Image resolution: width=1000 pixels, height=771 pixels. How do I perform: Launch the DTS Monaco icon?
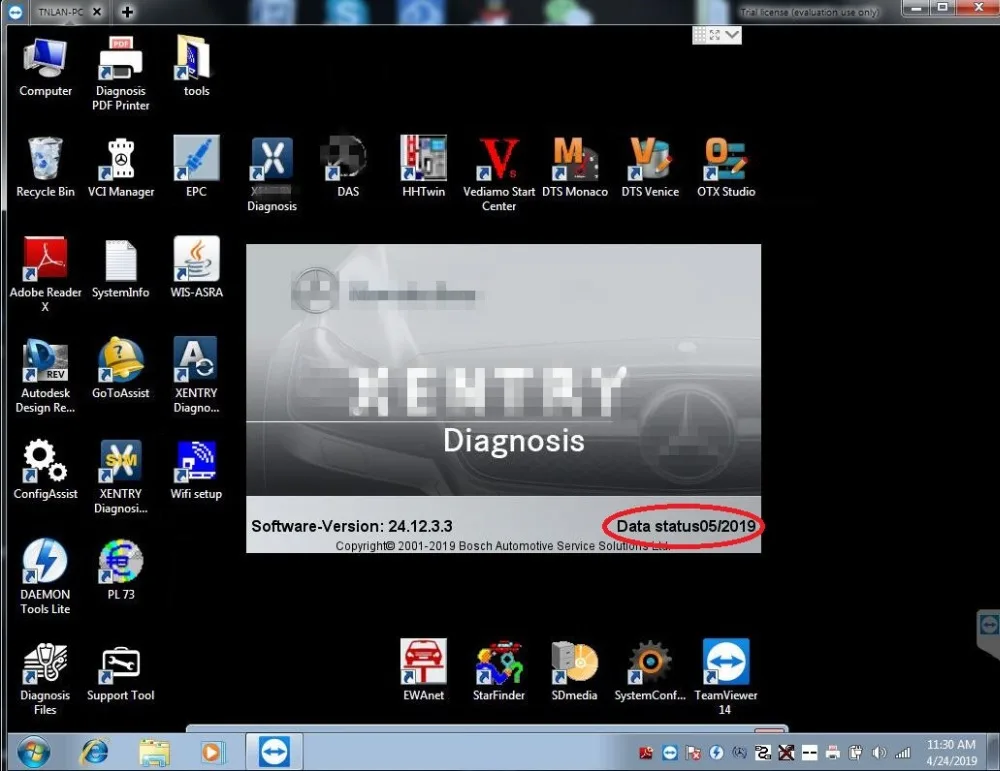click(x=575, y=167)
